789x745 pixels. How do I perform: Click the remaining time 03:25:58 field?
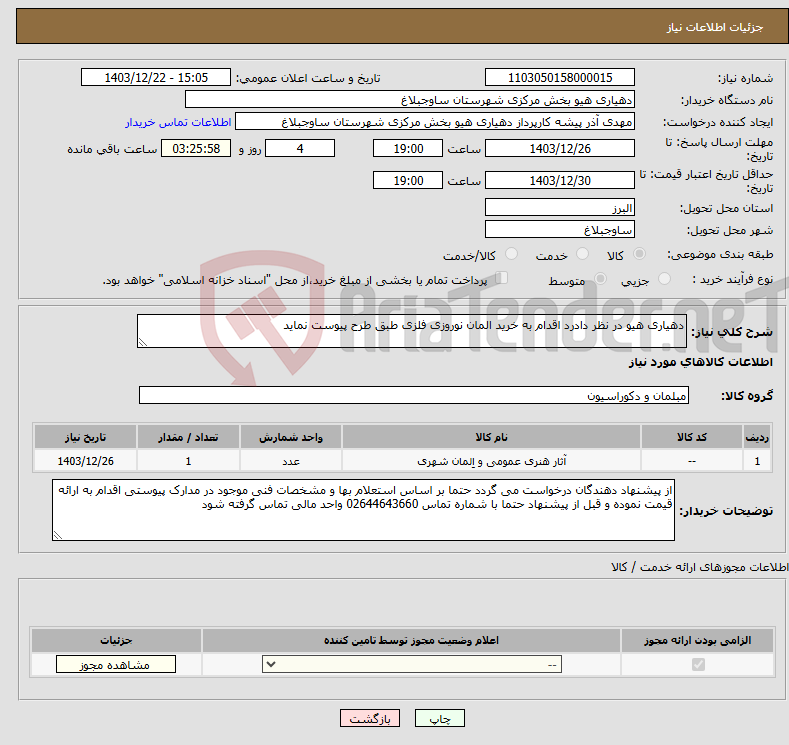tap(196, 148)
